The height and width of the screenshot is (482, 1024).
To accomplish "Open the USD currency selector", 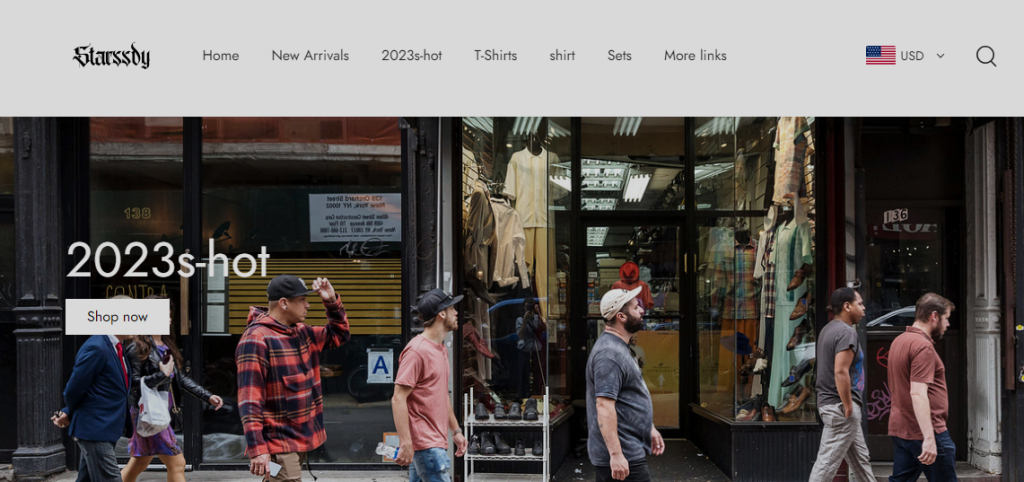I will tap(905, 56).
